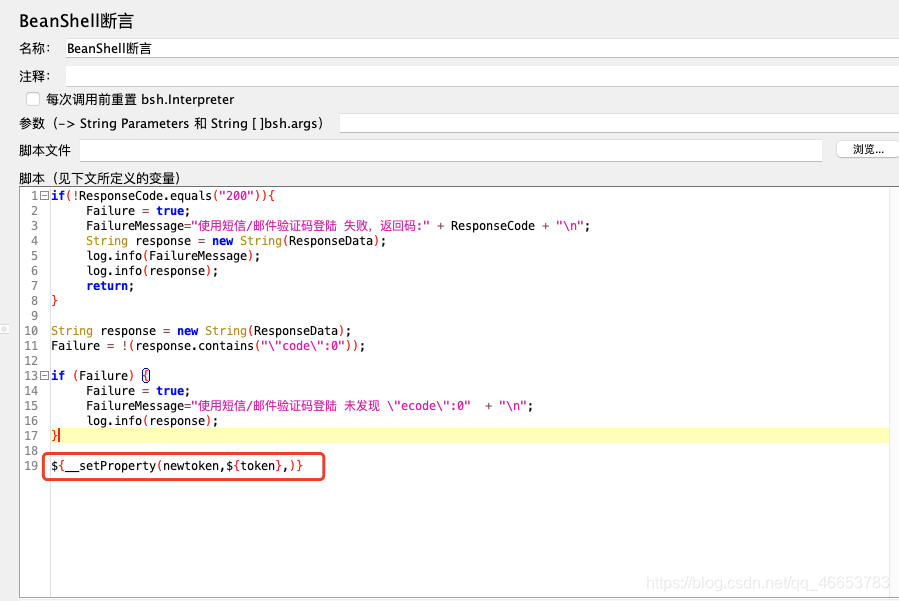This screenshot has width=899, height=601.
Task: Click the 参数 parameters input field
Action: coord(619,123)
